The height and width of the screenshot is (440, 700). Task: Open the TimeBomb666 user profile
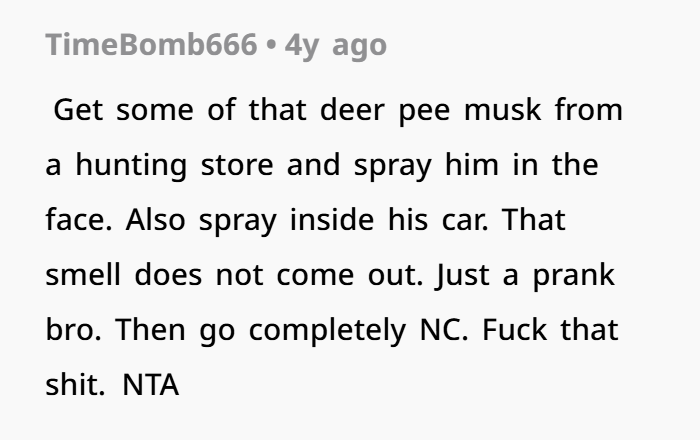[x=150, y=46]
